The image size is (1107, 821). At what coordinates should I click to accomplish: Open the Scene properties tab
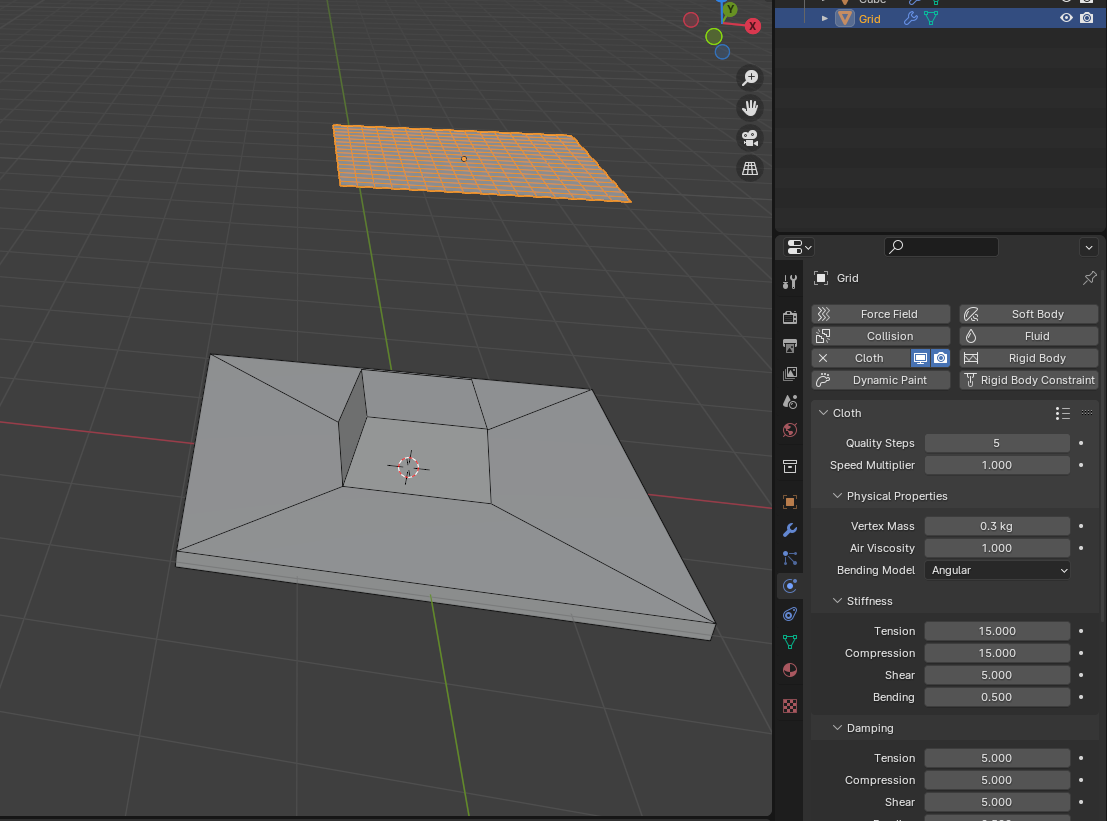[x=790, y=402]
